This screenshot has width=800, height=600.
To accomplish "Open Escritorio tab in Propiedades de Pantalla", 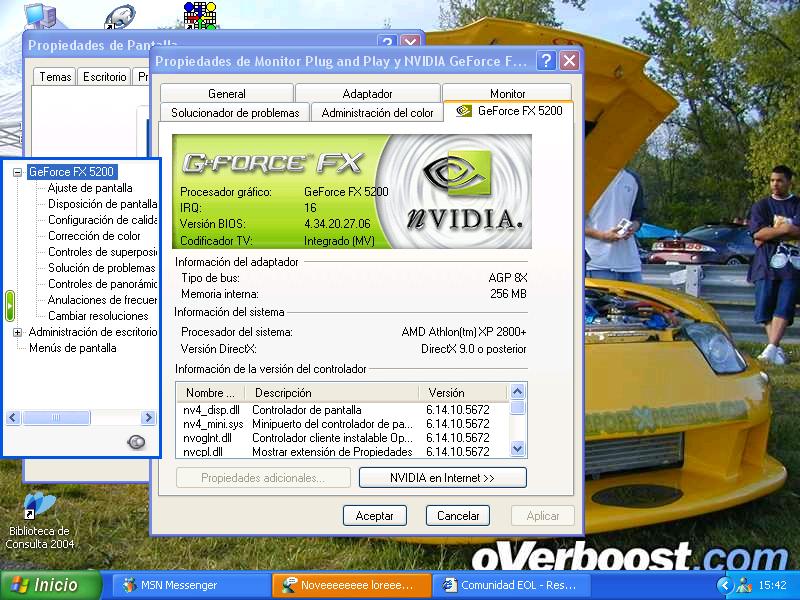I will pos(105,77).
